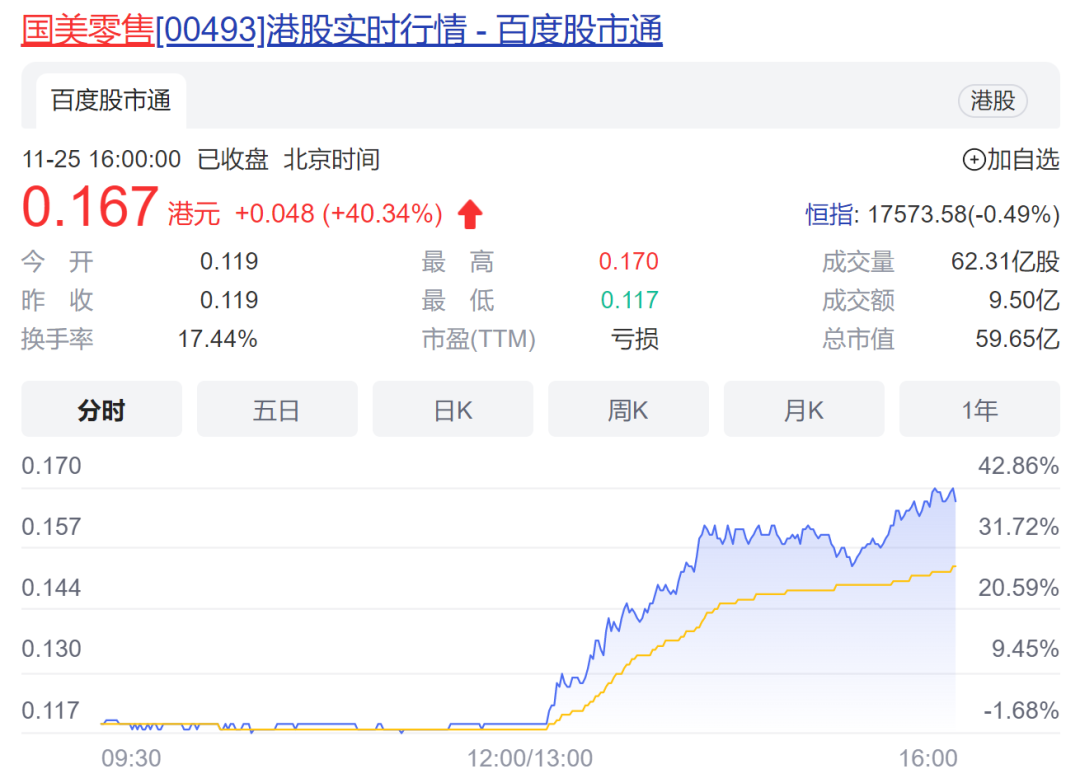
Task: Click the 换手率 label
Action: 57,339
